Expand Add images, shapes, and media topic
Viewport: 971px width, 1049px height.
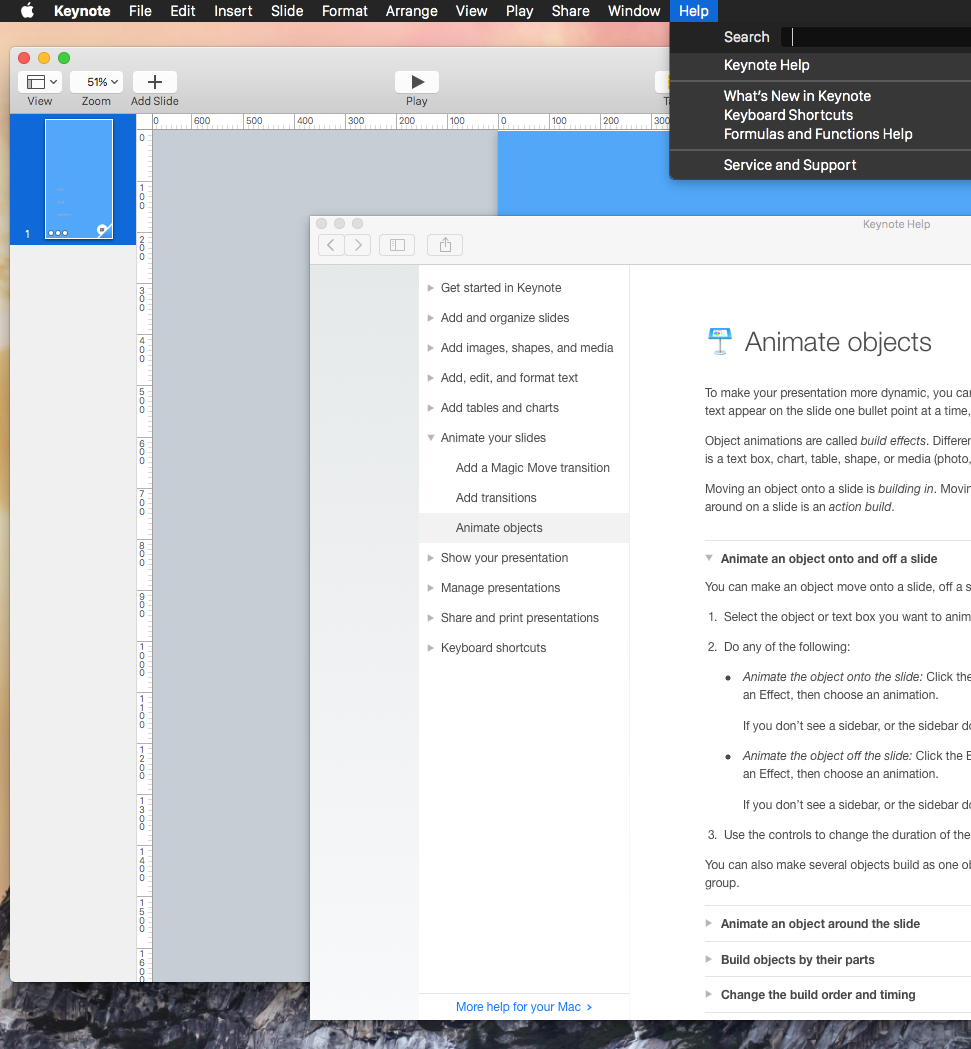point(430,348)
